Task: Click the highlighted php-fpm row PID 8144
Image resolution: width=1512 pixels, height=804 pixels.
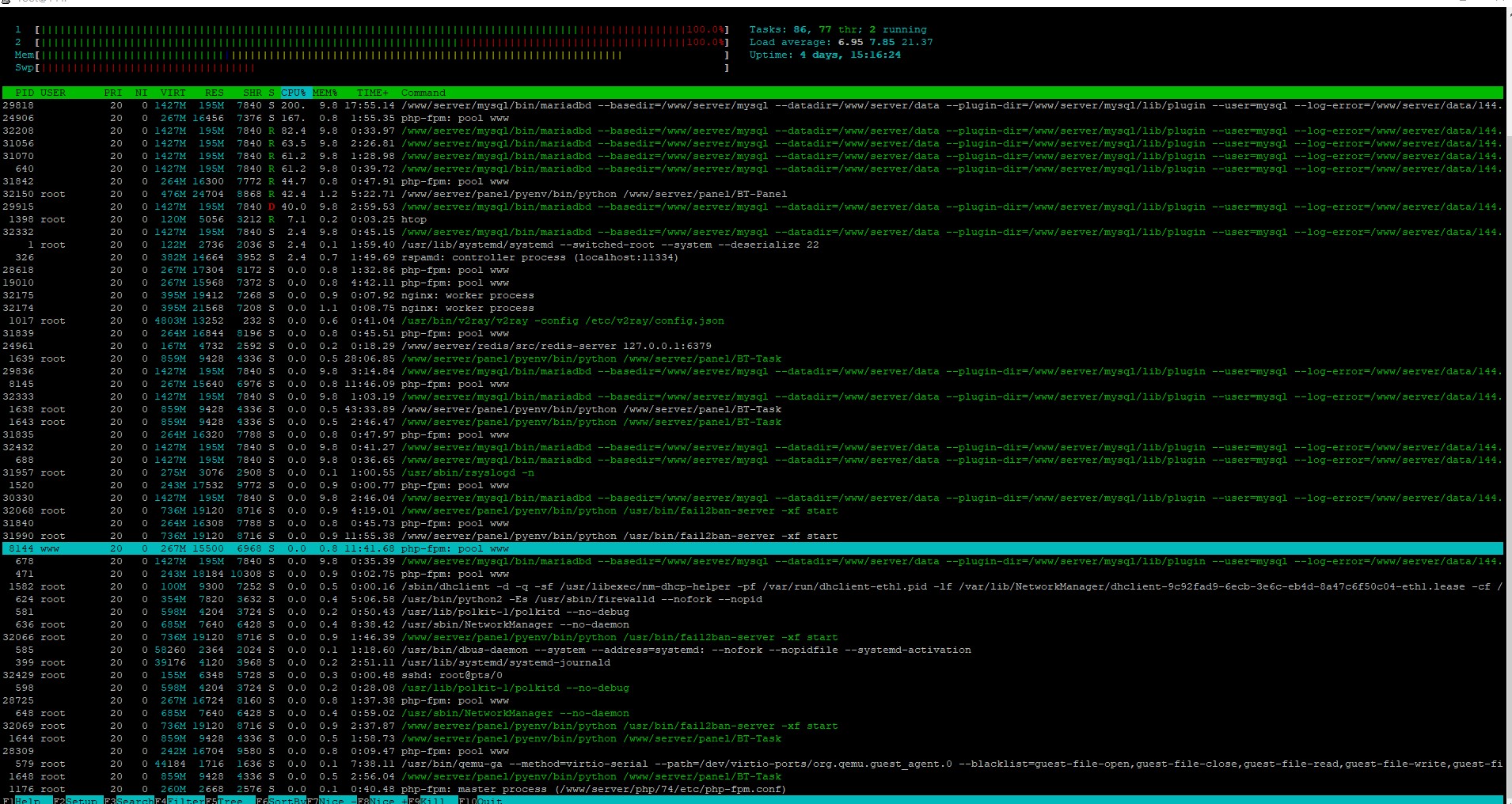Action: pyautogui.click(x=752, y=548)
